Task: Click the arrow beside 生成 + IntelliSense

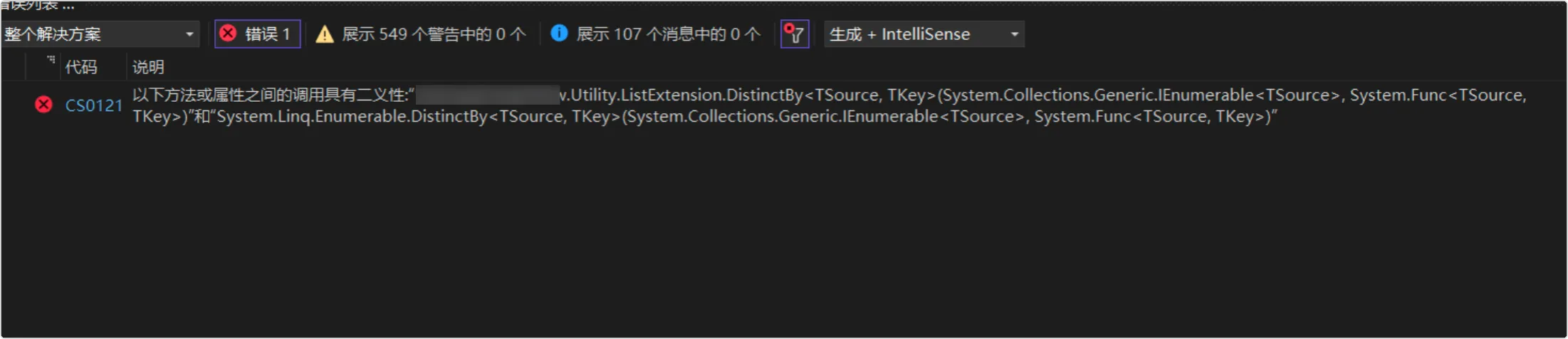Action: [1014, 33]
